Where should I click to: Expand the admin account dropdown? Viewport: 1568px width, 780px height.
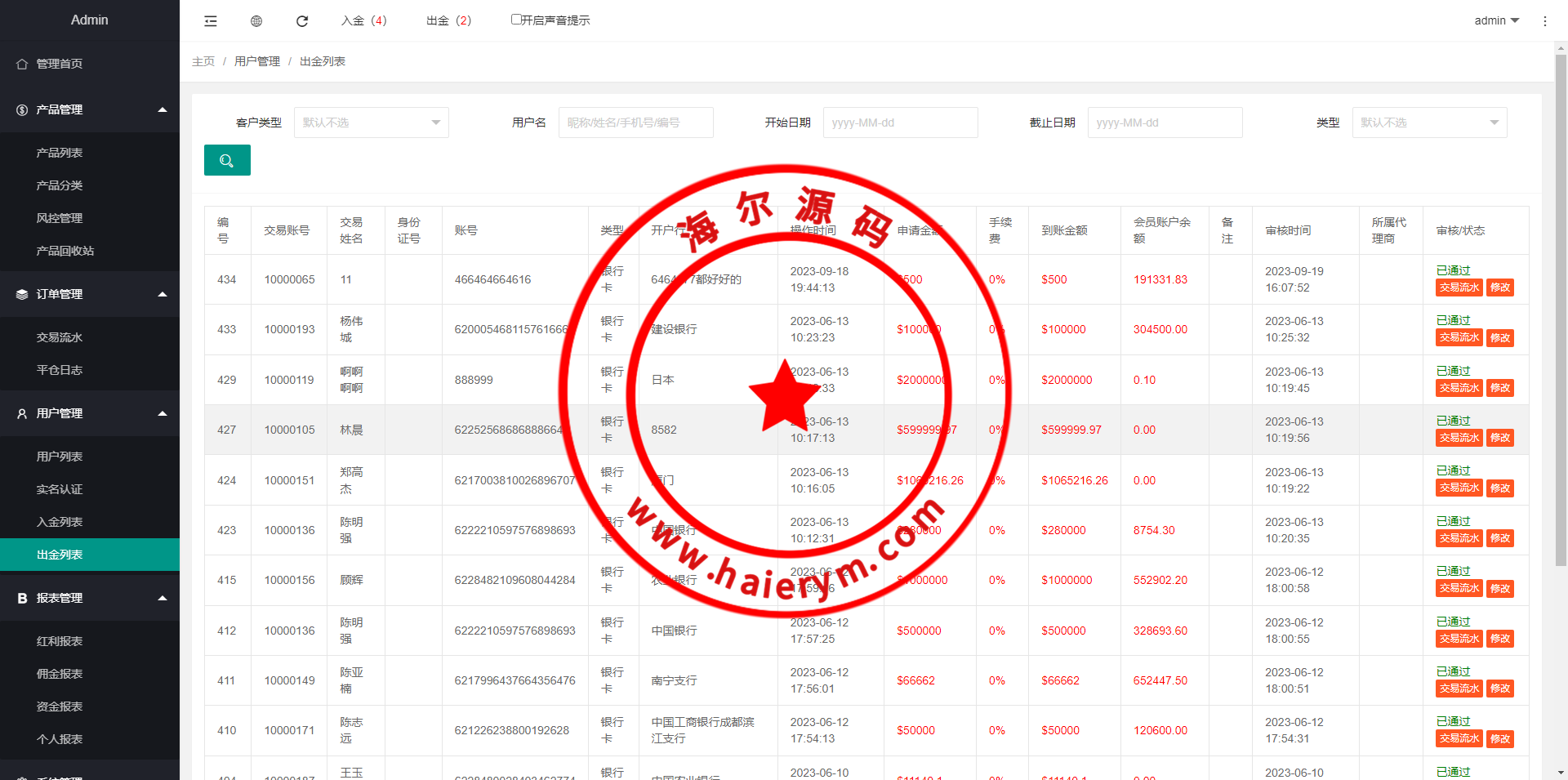pos(1496,20)
